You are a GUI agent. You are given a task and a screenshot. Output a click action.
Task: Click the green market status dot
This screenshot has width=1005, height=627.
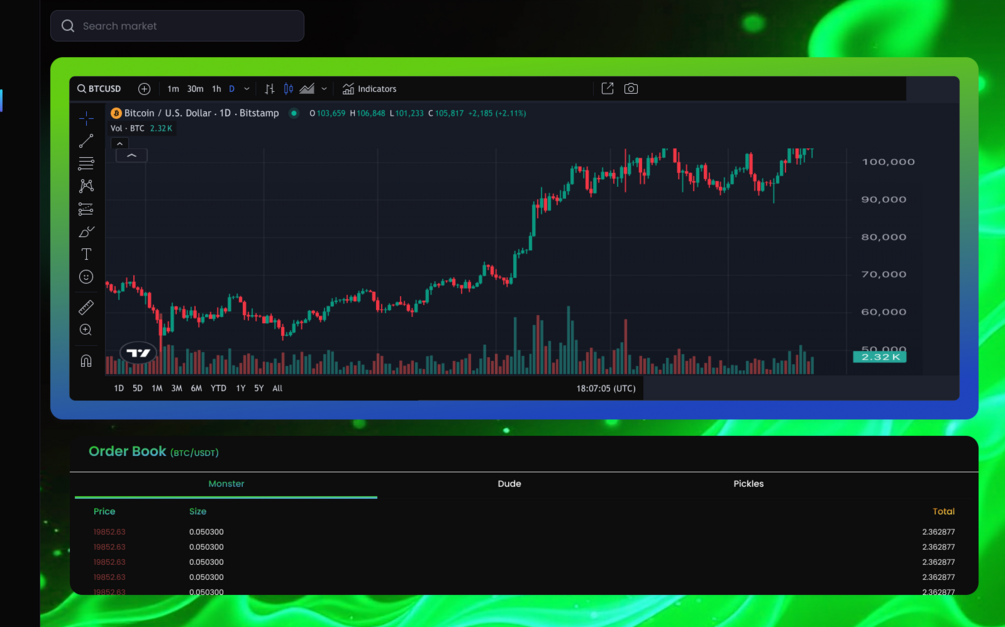294,113
